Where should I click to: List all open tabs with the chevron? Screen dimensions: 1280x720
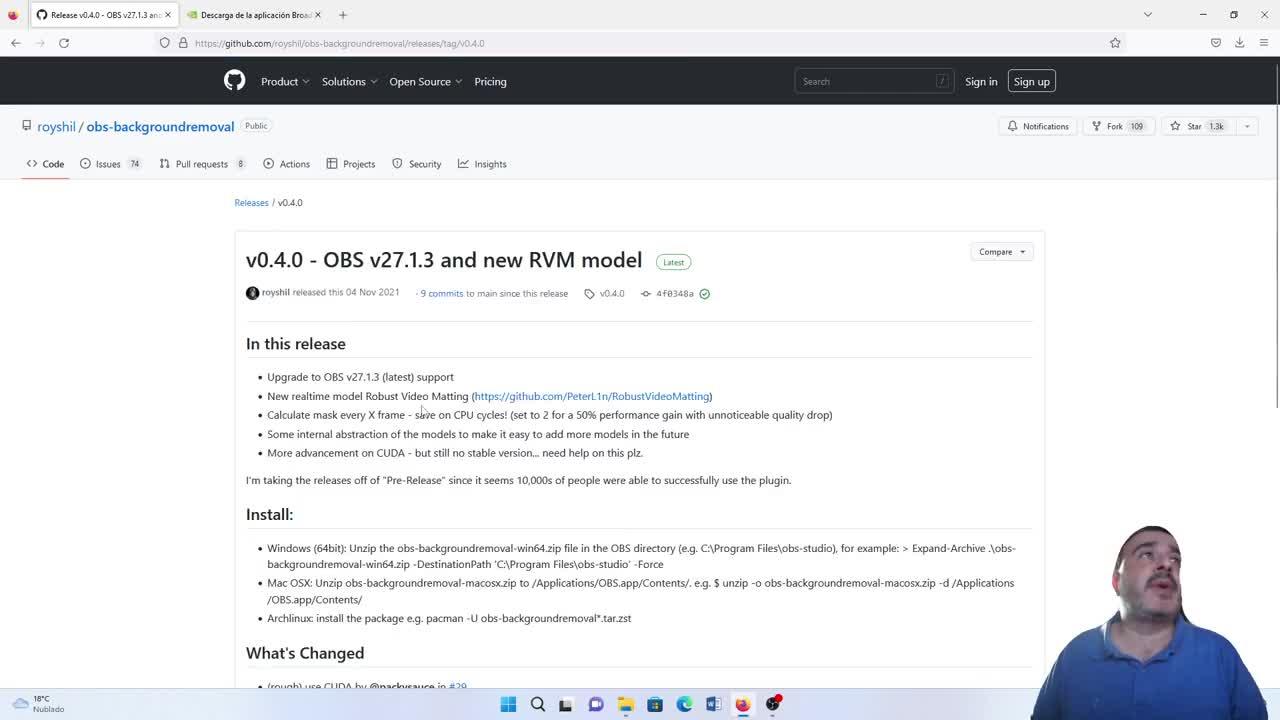[x=1148, y=15]
